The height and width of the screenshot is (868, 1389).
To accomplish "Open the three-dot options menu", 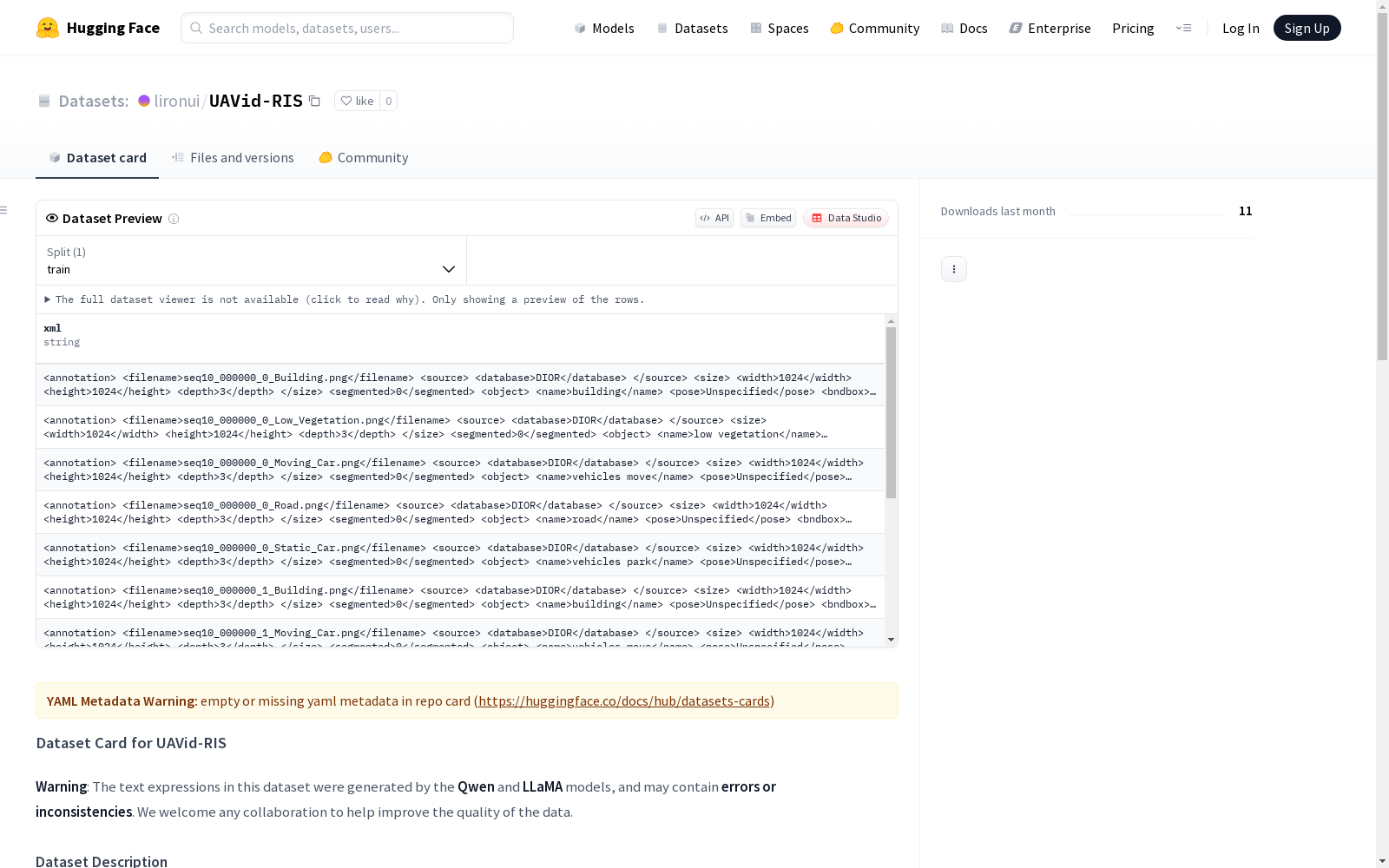I will tap(954, 269).
